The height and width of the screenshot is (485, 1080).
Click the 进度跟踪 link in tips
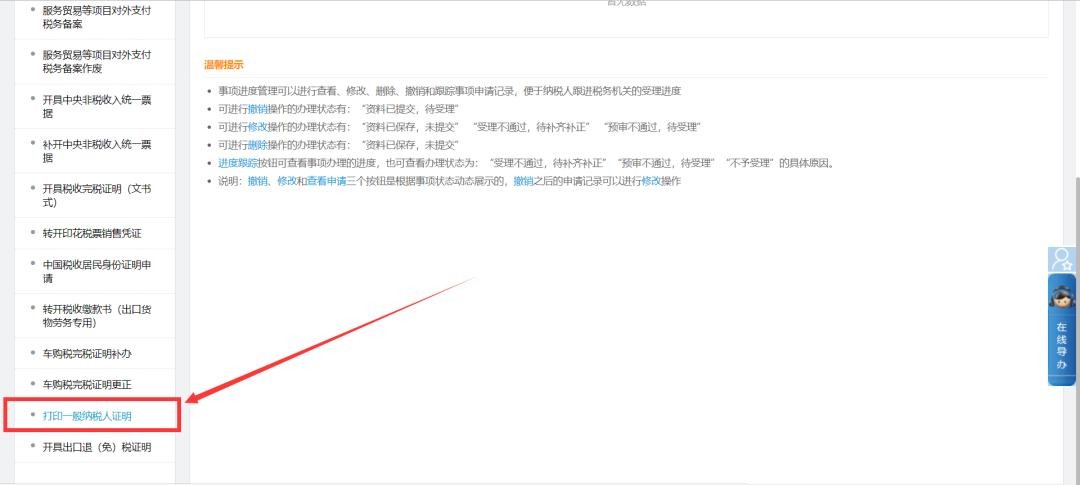(x=238, y=163)
